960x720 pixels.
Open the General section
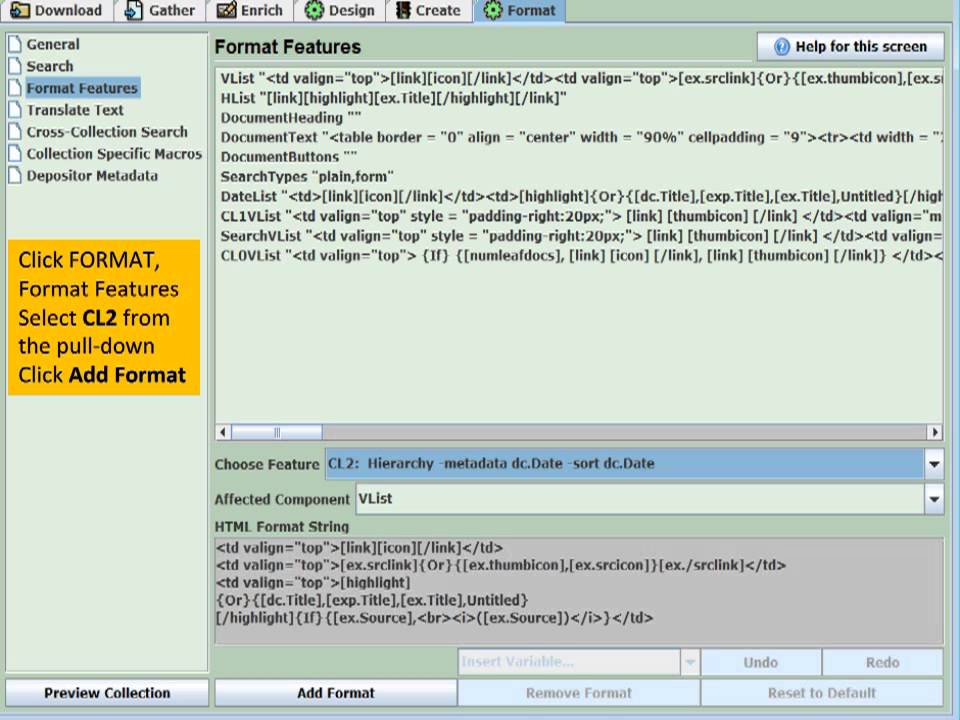[x=53, y=44]
